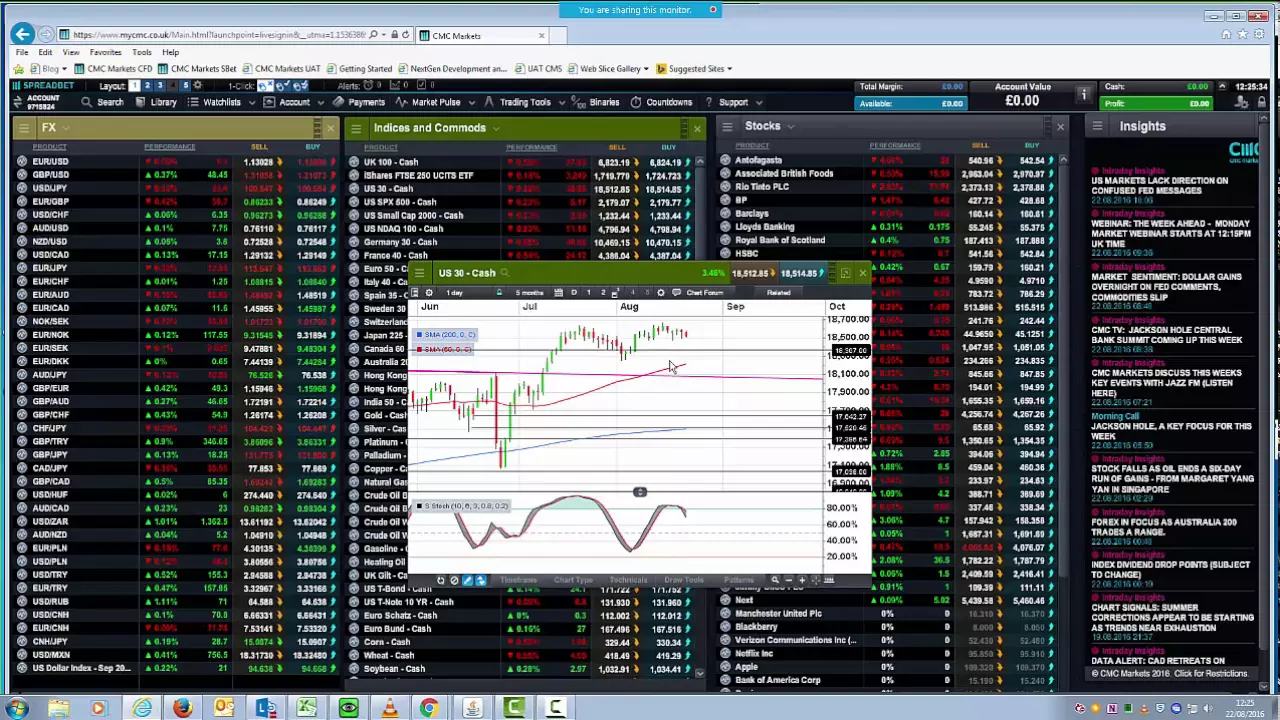Screen dimensions: 1280x720
Task: Toggle the SMA (50) indicator legend
Action: point(444,349)
